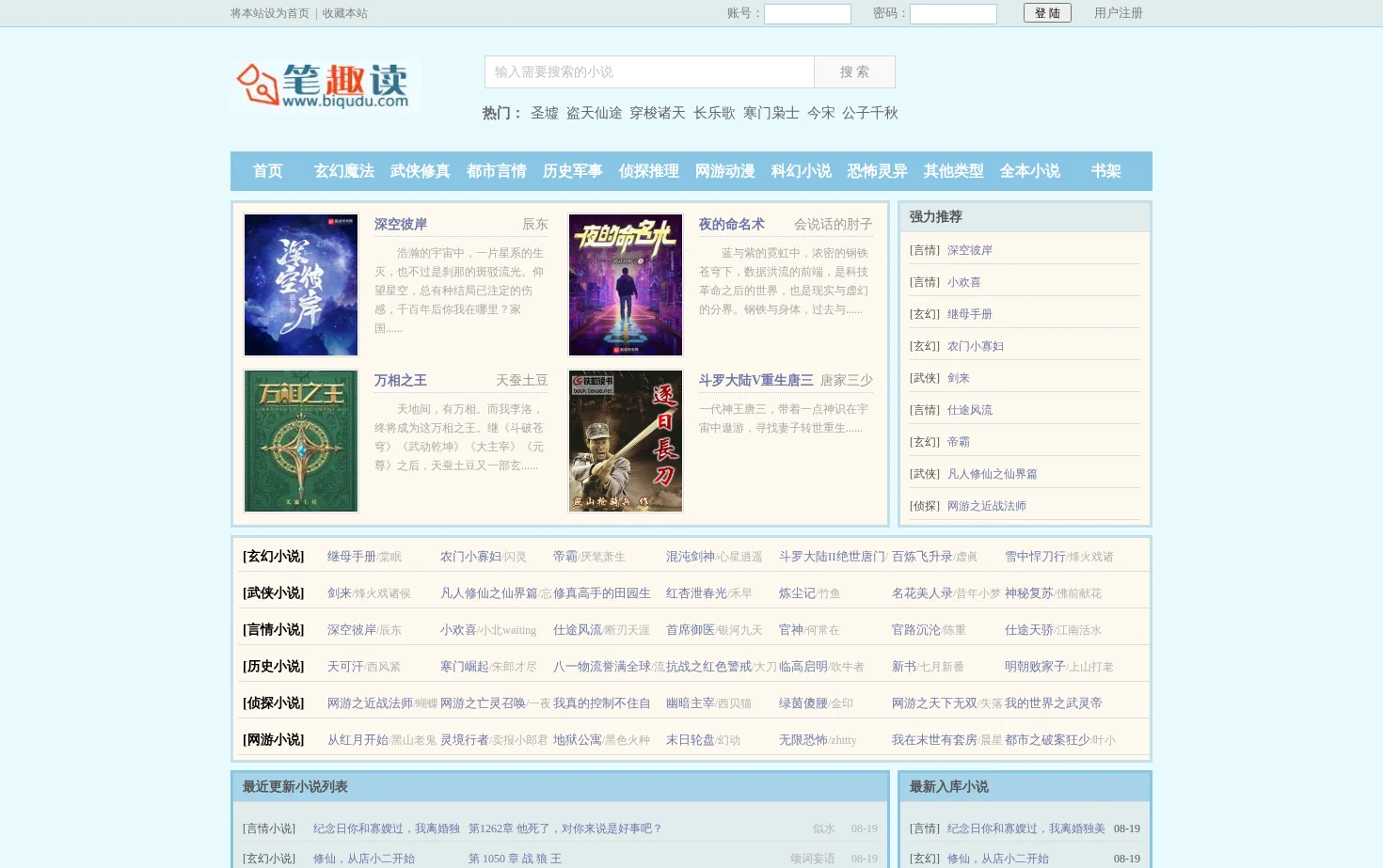Open the 逐日长刀 book cover image
The image size is (1383, 868).
pyautogui.click(x=626, y=441)
